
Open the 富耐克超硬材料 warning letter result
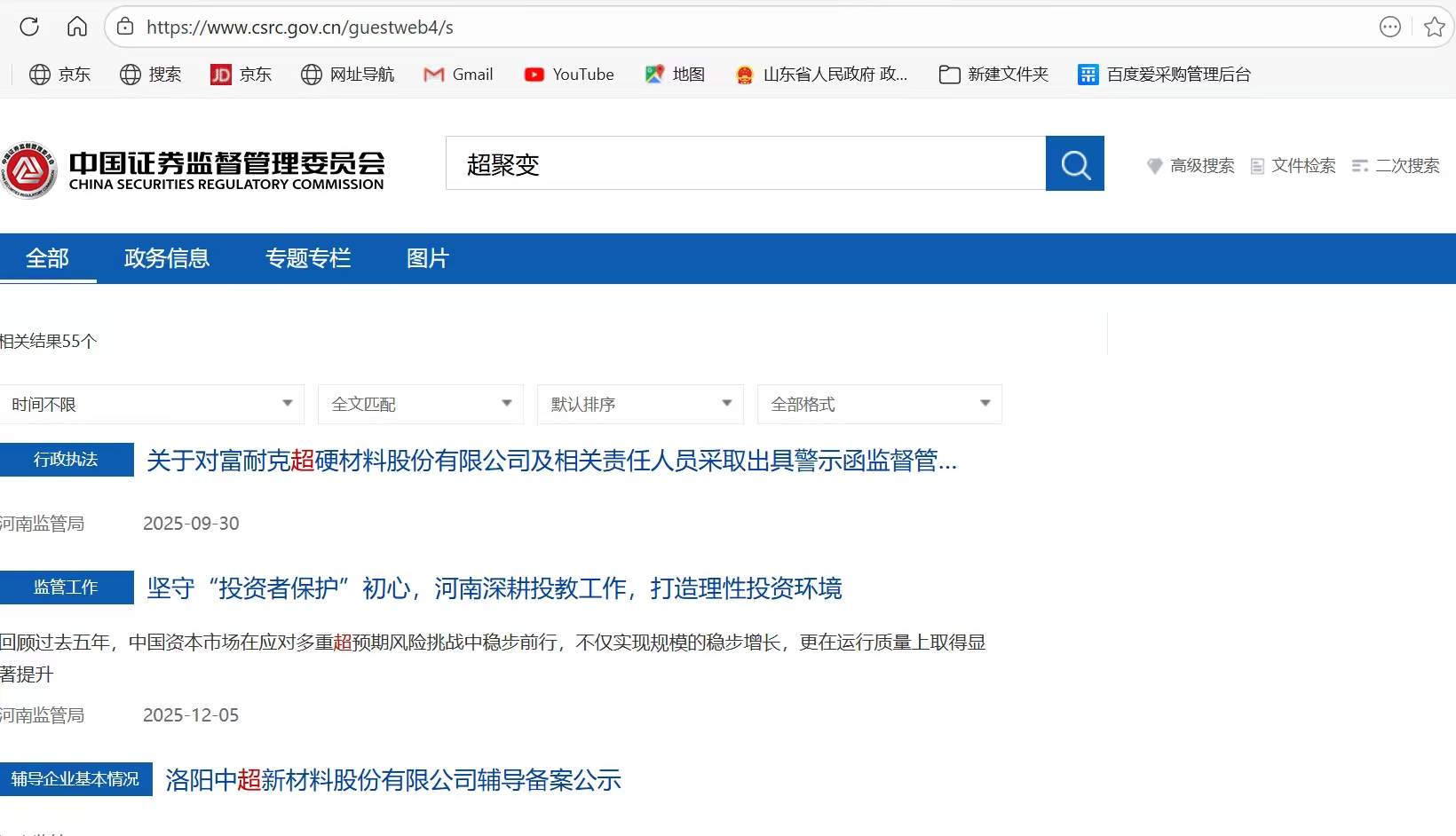click(x=551, y=461)
